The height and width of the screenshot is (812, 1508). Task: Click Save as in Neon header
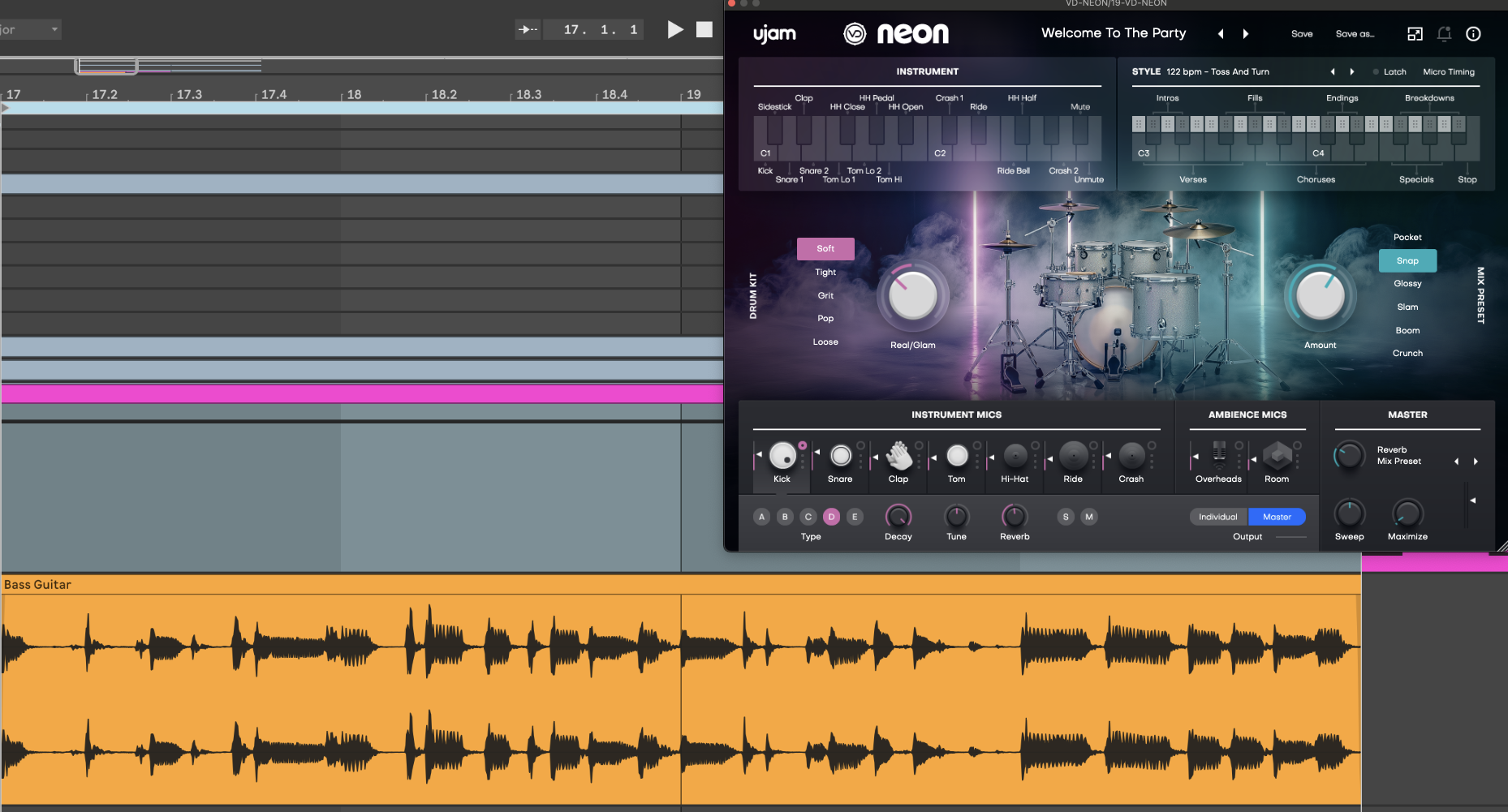1355,34
